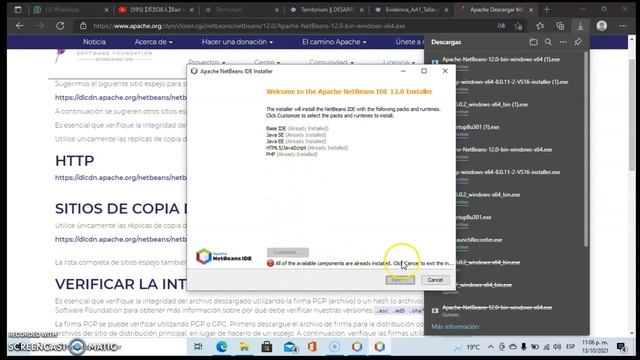Image resolution: width=640 pixels, height=360 pixels.
Task: Click the ESP language indicator
Action: tap(570, 347)
